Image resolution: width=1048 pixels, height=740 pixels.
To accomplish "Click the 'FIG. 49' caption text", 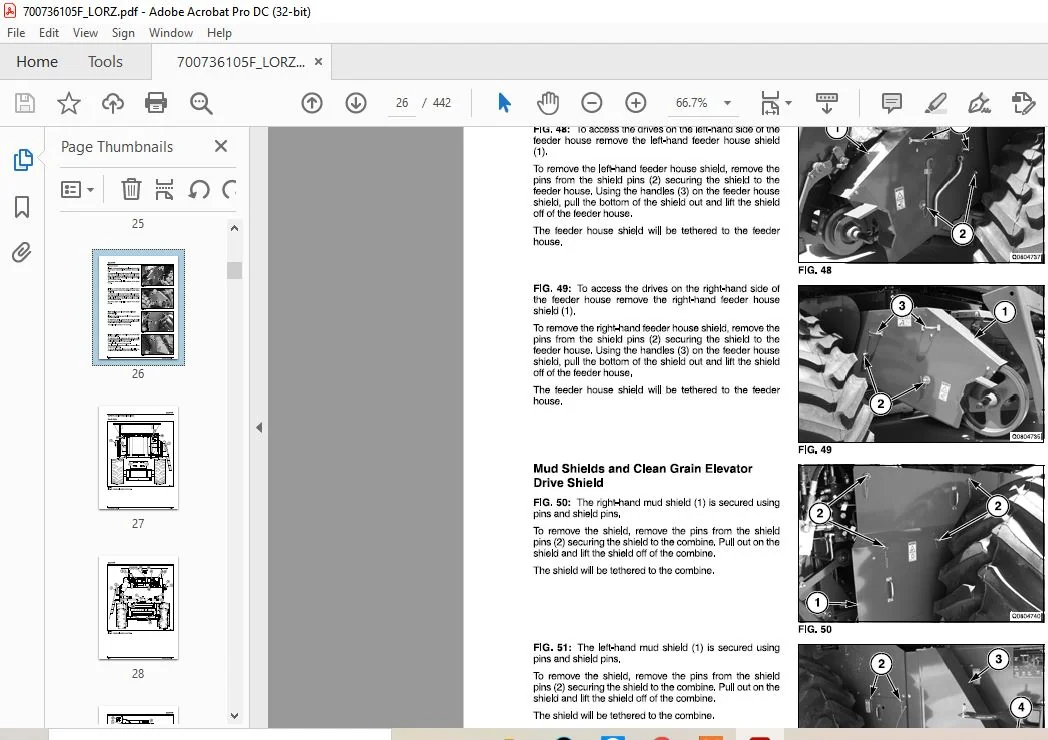I will 815,450.
